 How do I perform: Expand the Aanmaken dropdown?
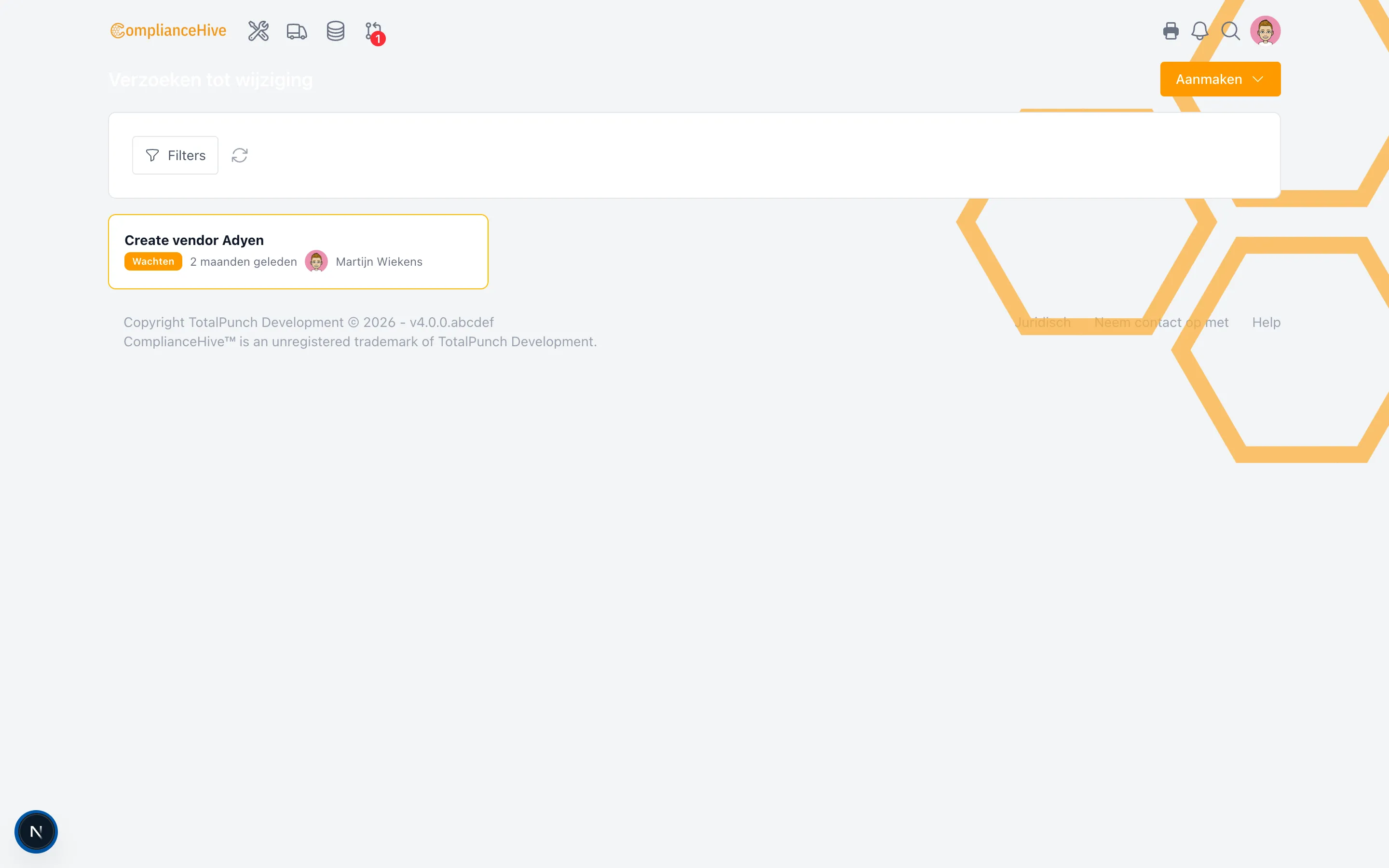[1220, 79]
